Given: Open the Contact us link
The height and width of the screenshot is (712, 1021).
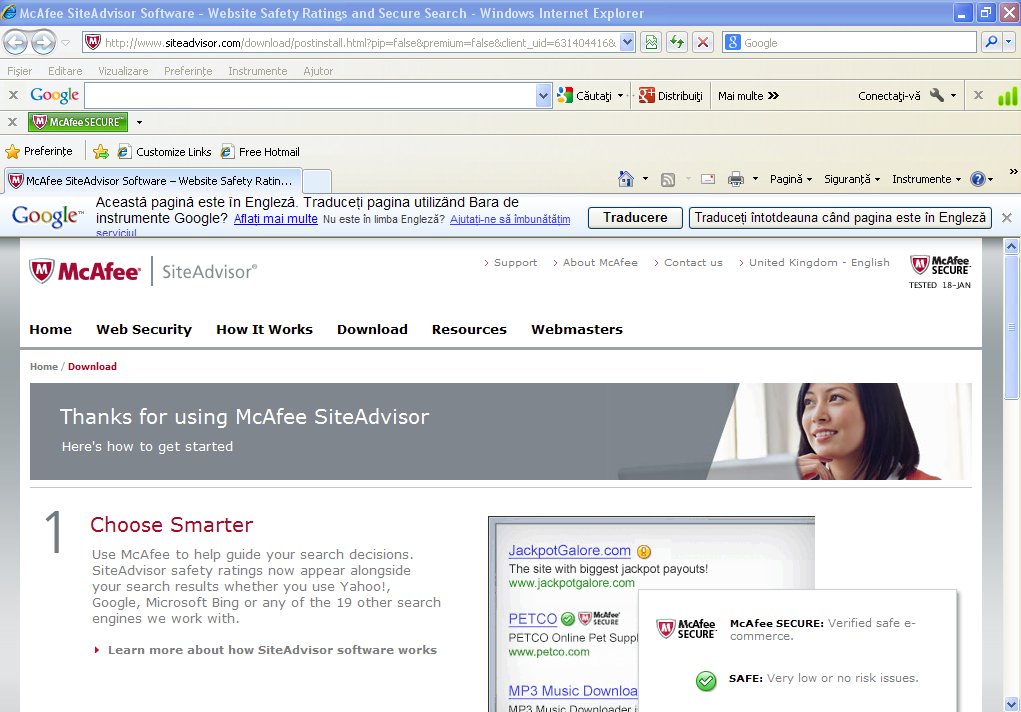Looking at the screenshot, I should pos(693,263).
